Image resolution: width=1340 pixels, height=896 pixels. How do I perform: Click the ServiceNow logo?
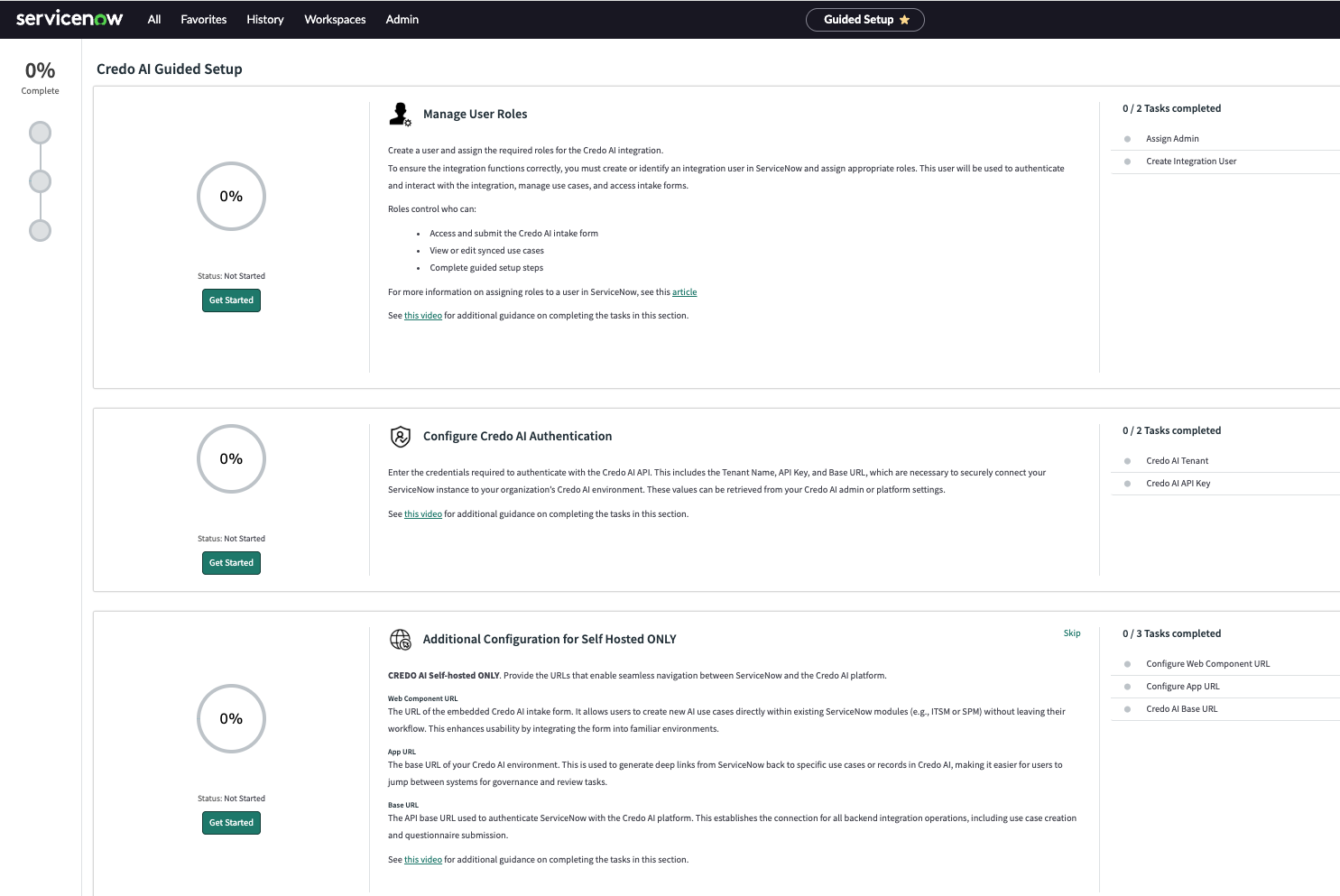69,19
